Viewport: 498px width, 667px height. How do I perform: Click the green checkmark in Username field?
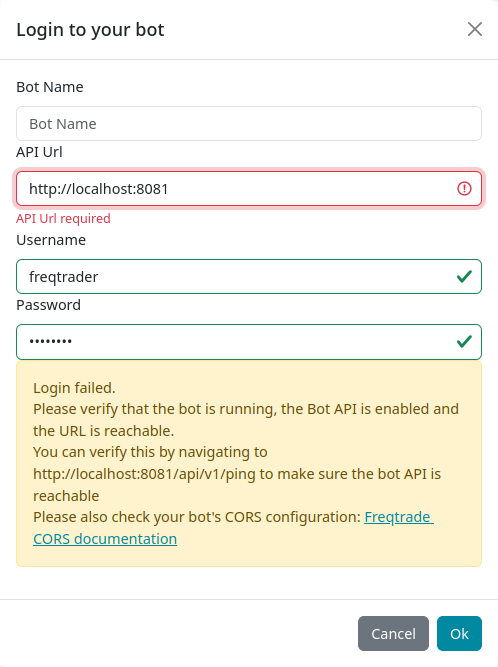[x=464, y=276]
